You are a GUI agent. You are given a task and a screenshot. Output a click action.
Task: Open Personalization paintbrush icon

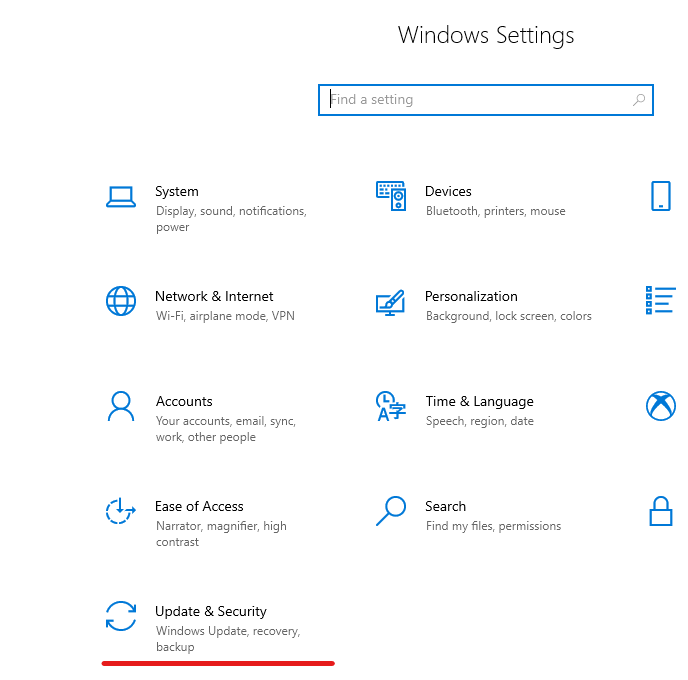[391, 302]
